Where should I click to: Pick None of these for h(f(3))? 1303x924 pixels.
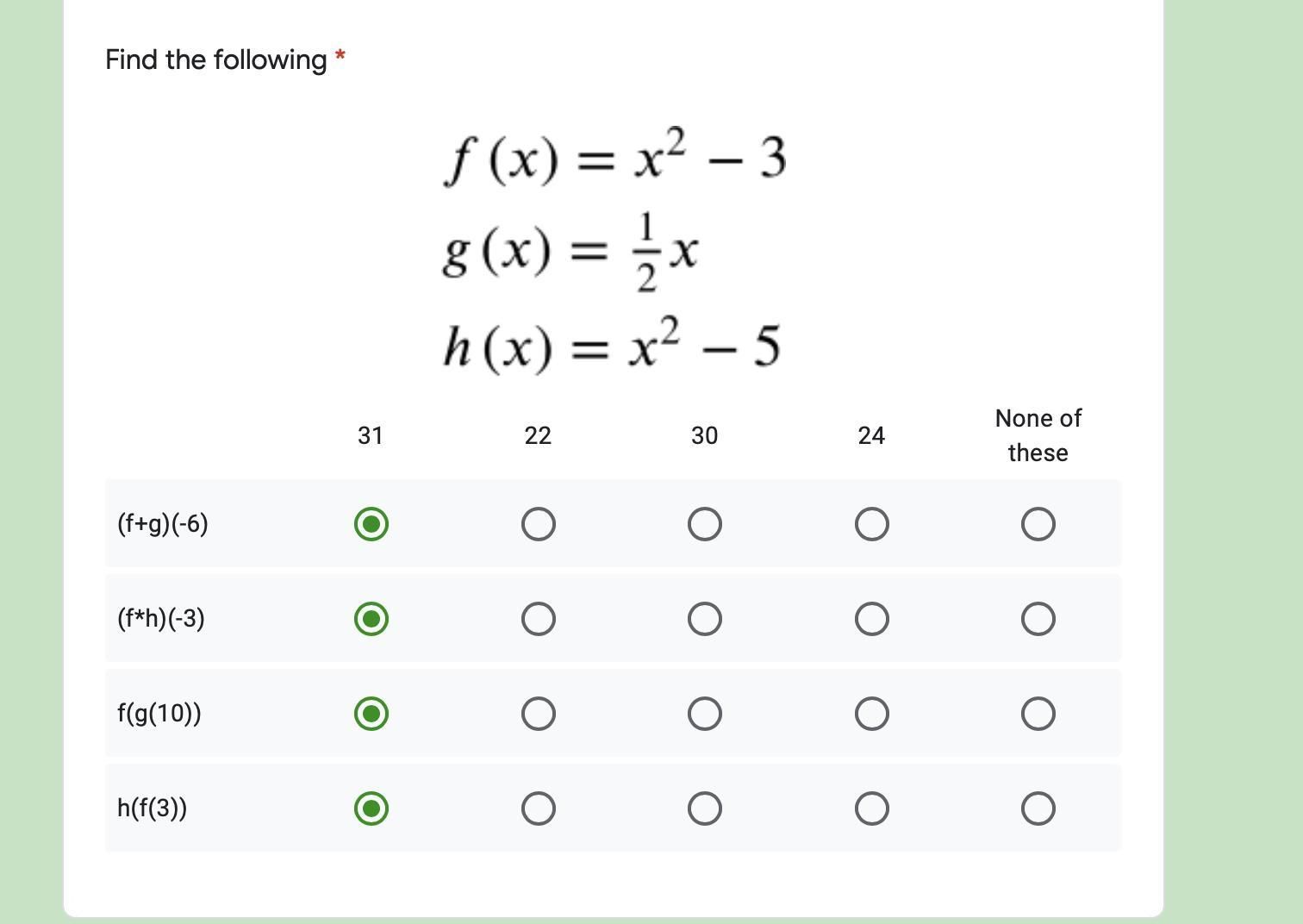tap(1038, 808)
